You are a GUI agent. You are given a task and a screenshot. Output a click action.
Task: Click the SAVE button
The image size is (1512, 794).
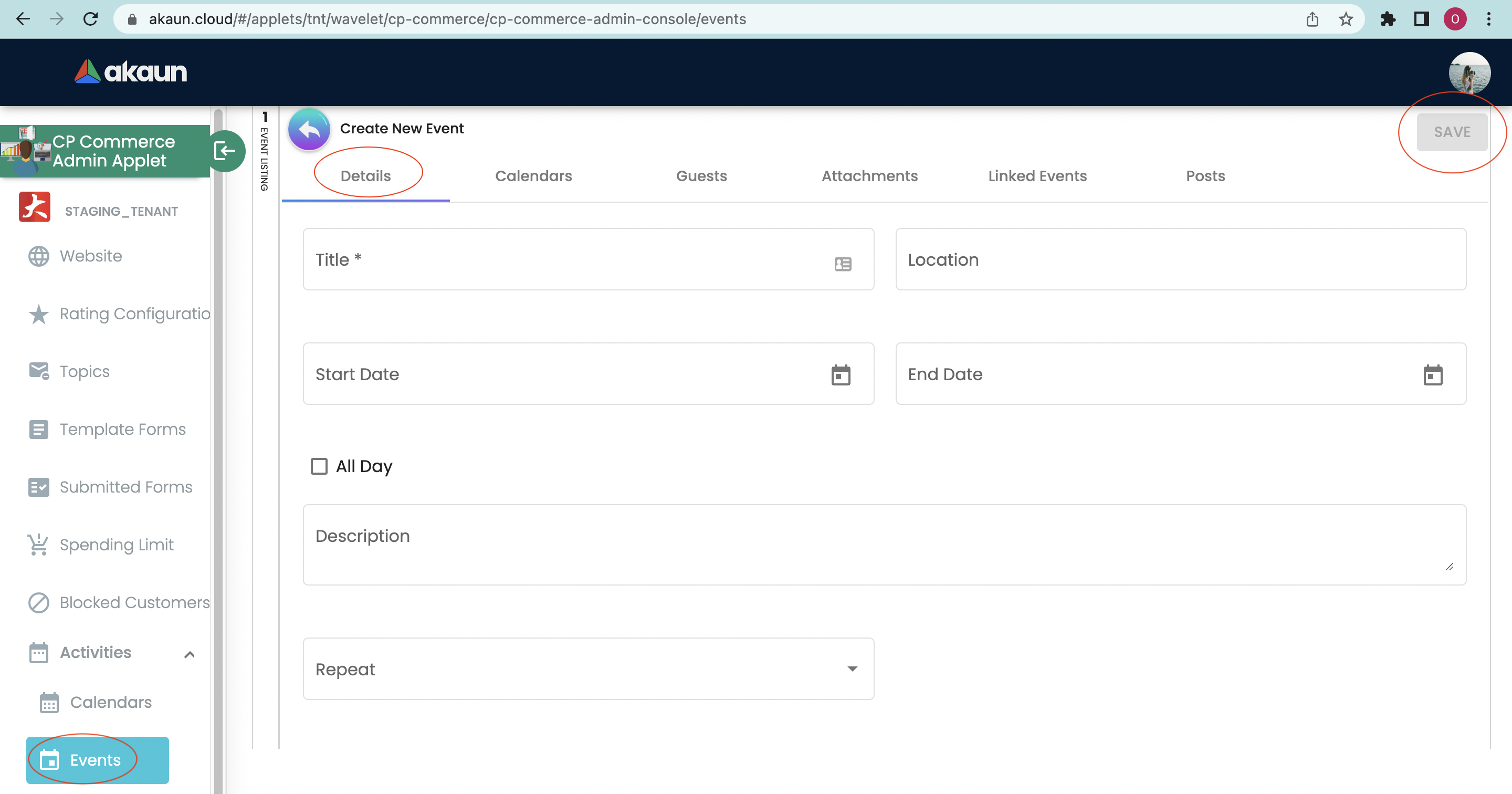pyautogui.click(x=1452, y=132)
